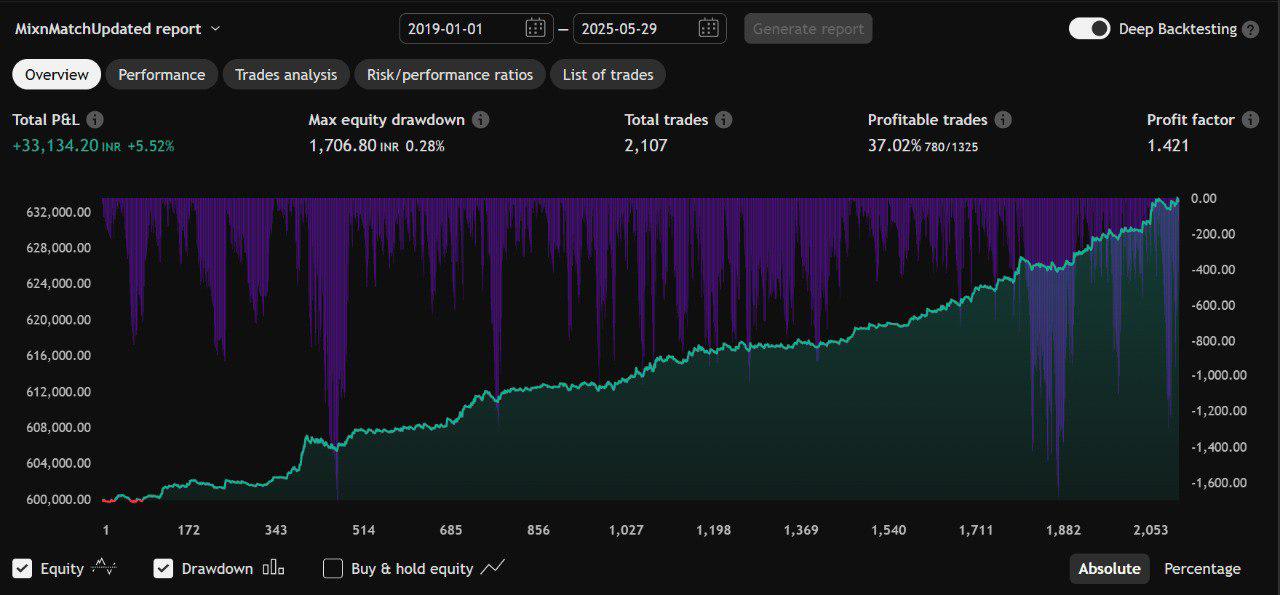Open the MixnMatchUpdated report dropdown
Image resolution: width=1280 pixels, height=595 pixels.
[213, 29]
